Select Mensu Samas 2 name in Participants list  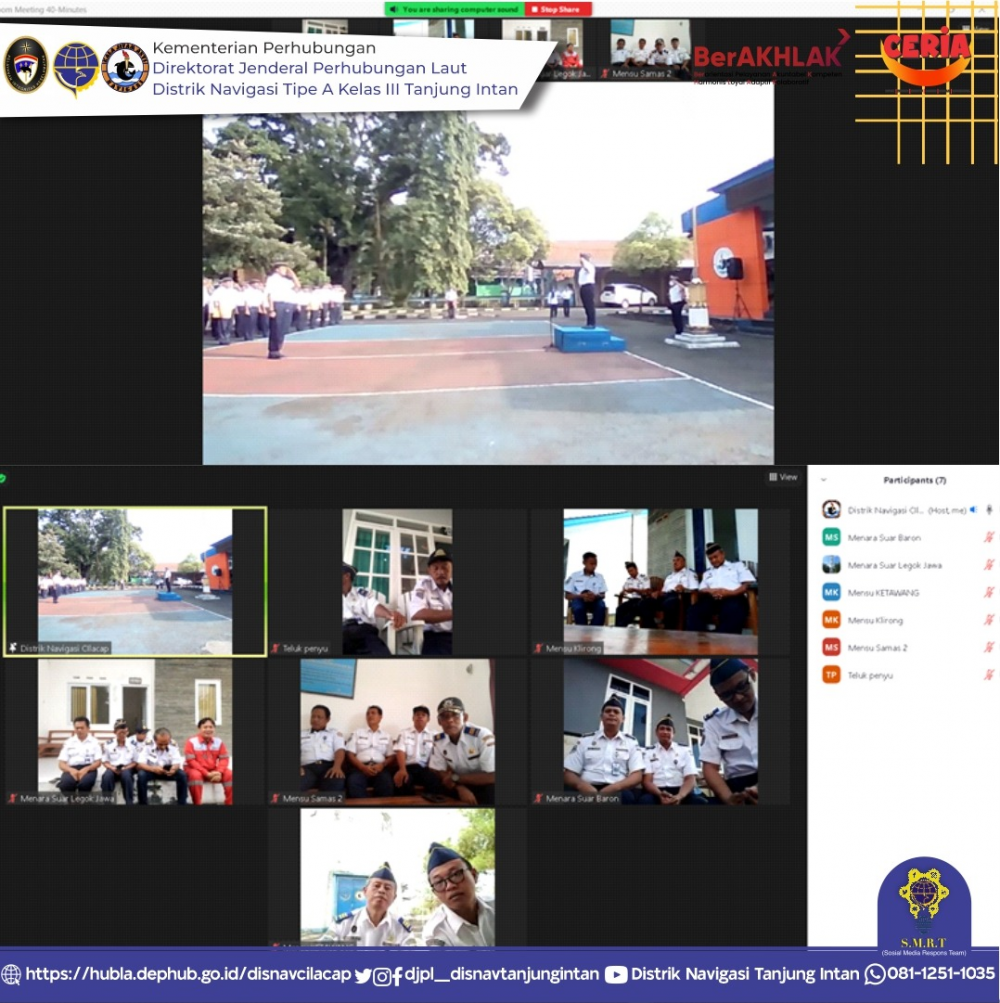tap(877, 647)
